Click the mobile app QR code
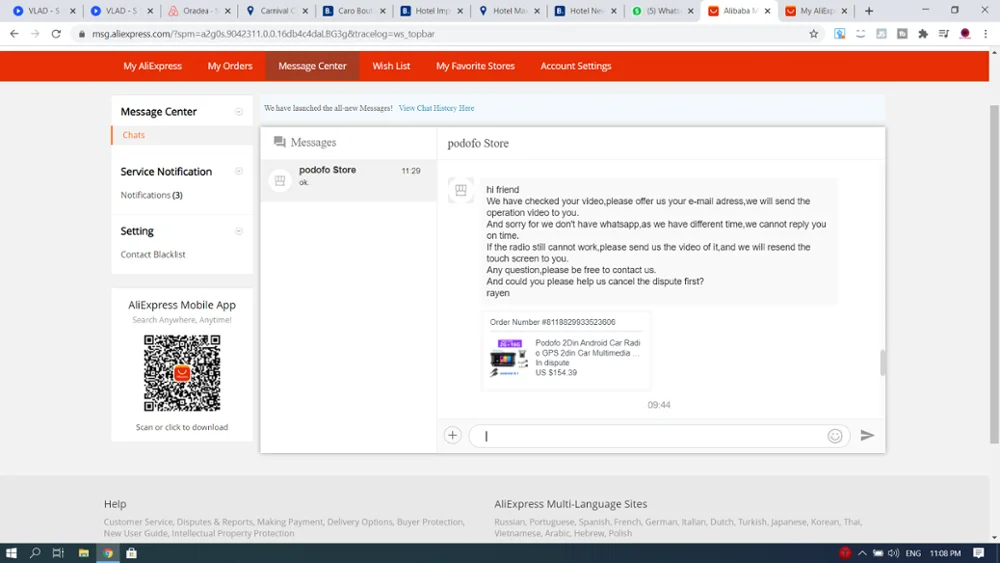Image resolution: width=1000 pixels, height=563 pixels. pos(182,373)
